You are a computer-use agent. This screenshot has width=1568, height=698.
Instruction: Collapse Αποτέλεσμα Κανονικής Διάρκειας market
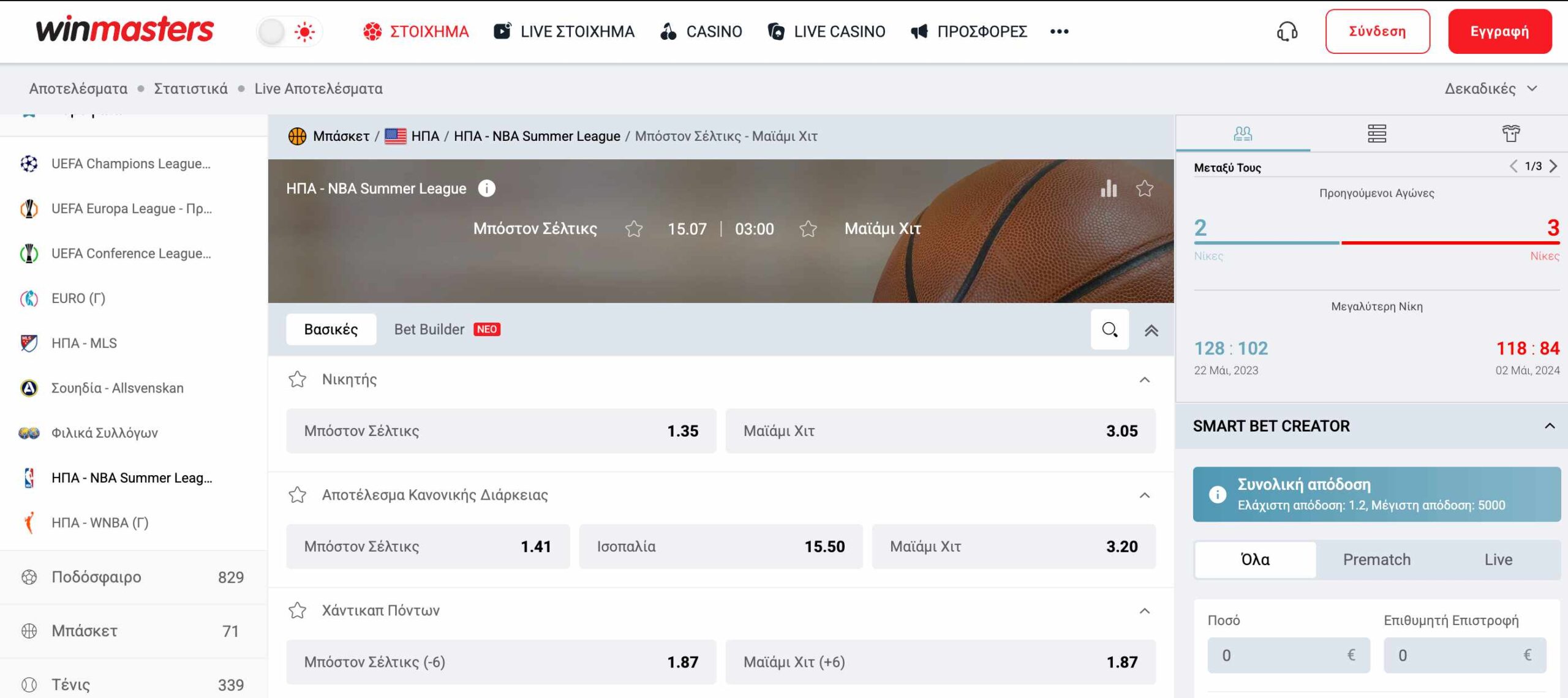1144,495
